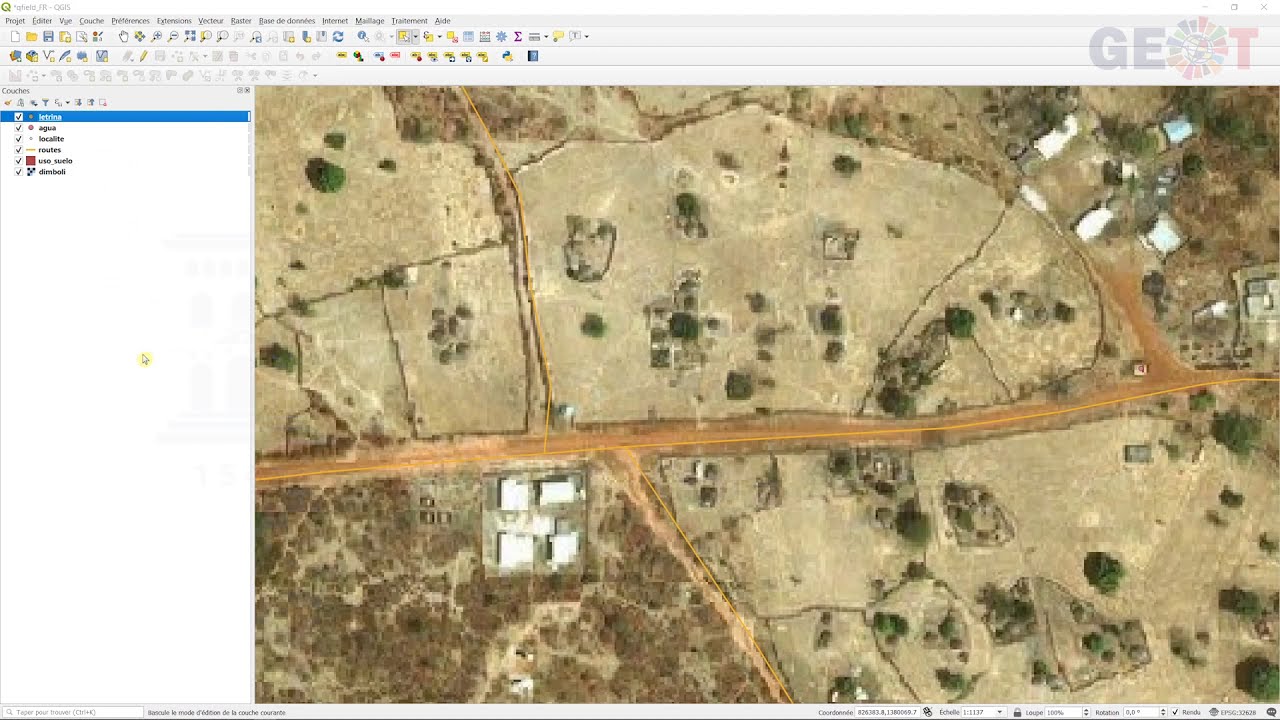Open the help book icon in toolbar
The width and height of the screenshot is (1280, 720).
click(x=533, y=56)
